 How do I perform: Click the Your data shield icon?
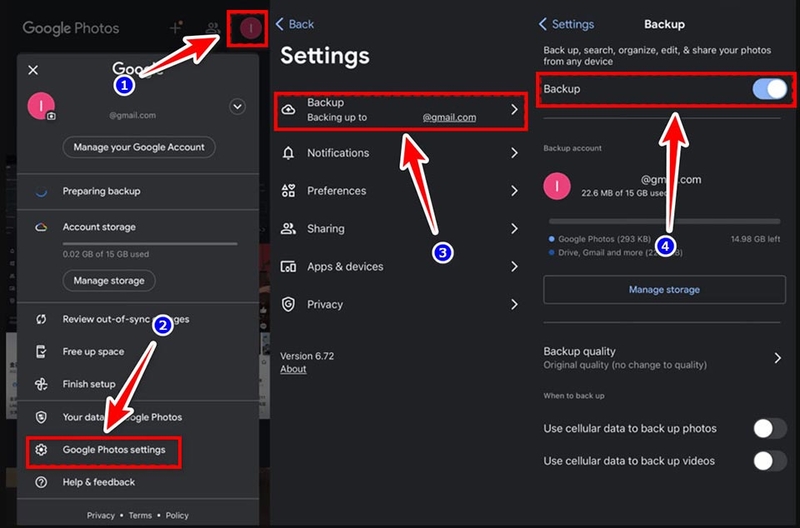pos(41,417)
